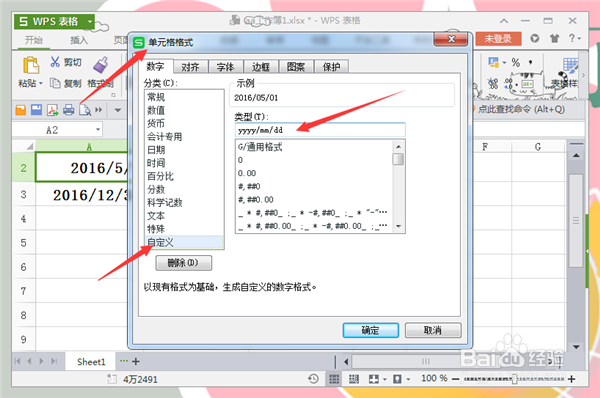This screenshot has height=398, width=600.
Task: Open the help dropdown arrow beside question mark
Action: tap(579, 38)
